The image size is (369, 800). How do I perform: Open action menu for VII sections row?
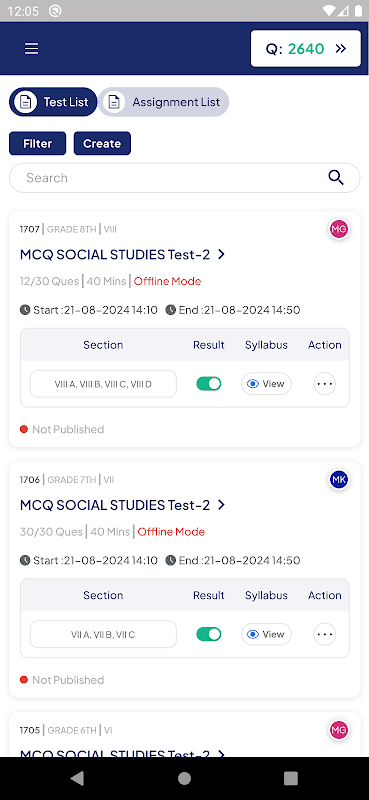pyautogui.click(x=325, y=634)
